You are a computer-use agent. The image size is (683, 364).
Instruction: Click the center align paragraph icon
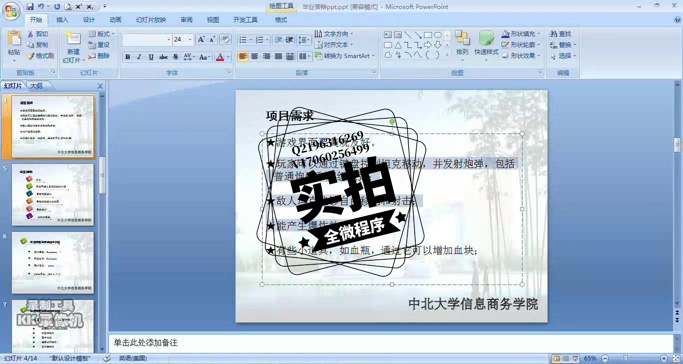(x=255, y=56)
